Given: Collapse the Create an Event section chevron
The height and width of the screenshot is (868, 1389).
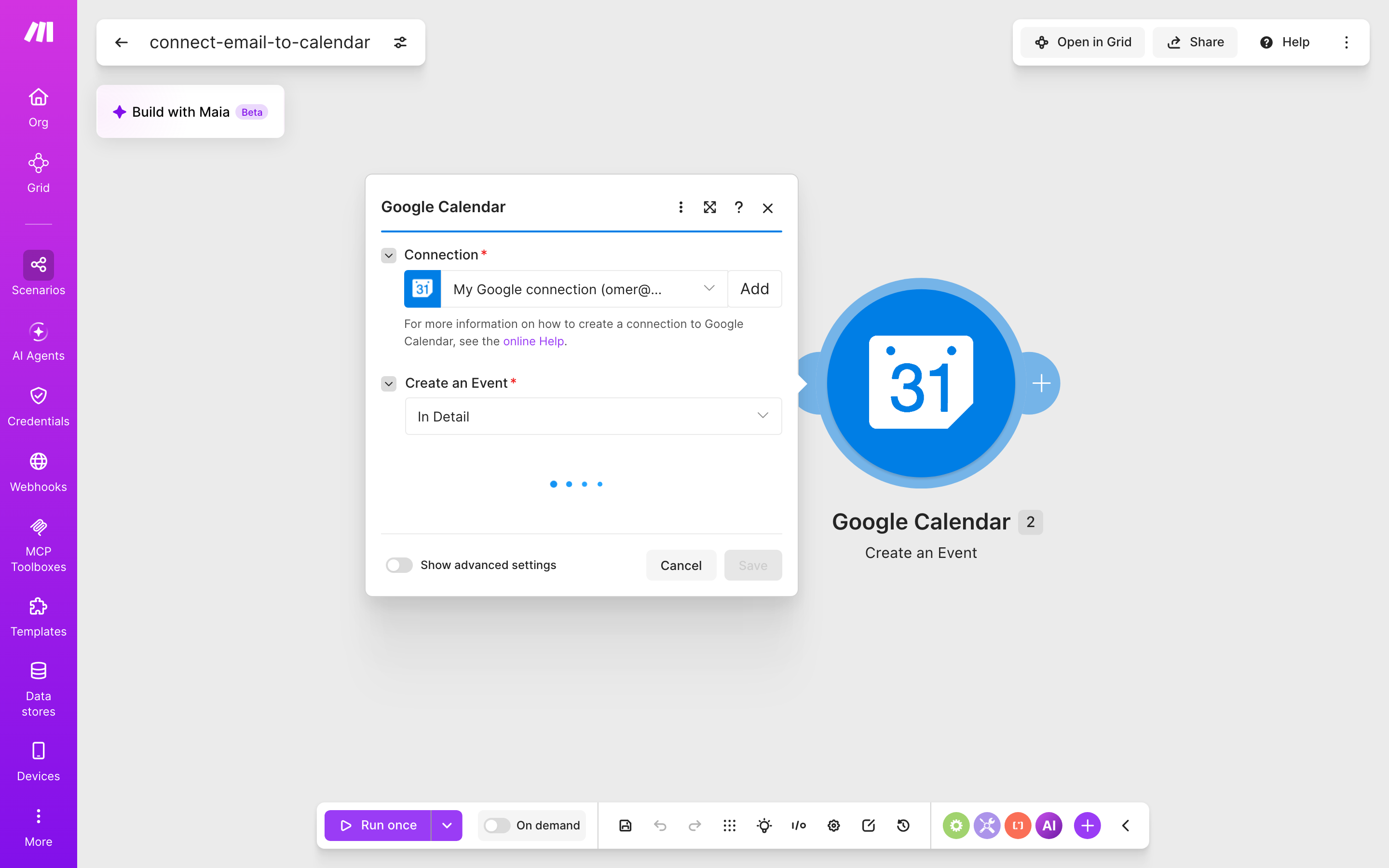Looking at the screenshot, I should point(389,383).
